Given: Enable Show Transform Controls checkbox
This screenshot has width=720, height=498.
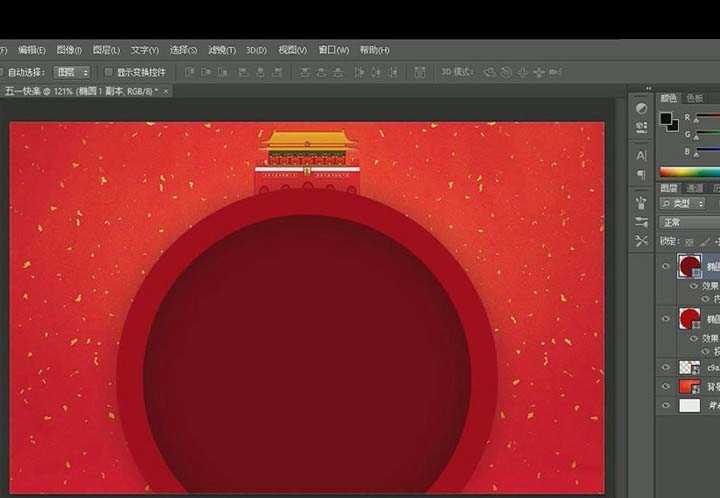Looking at the screenshot, I should click(109, 72).
